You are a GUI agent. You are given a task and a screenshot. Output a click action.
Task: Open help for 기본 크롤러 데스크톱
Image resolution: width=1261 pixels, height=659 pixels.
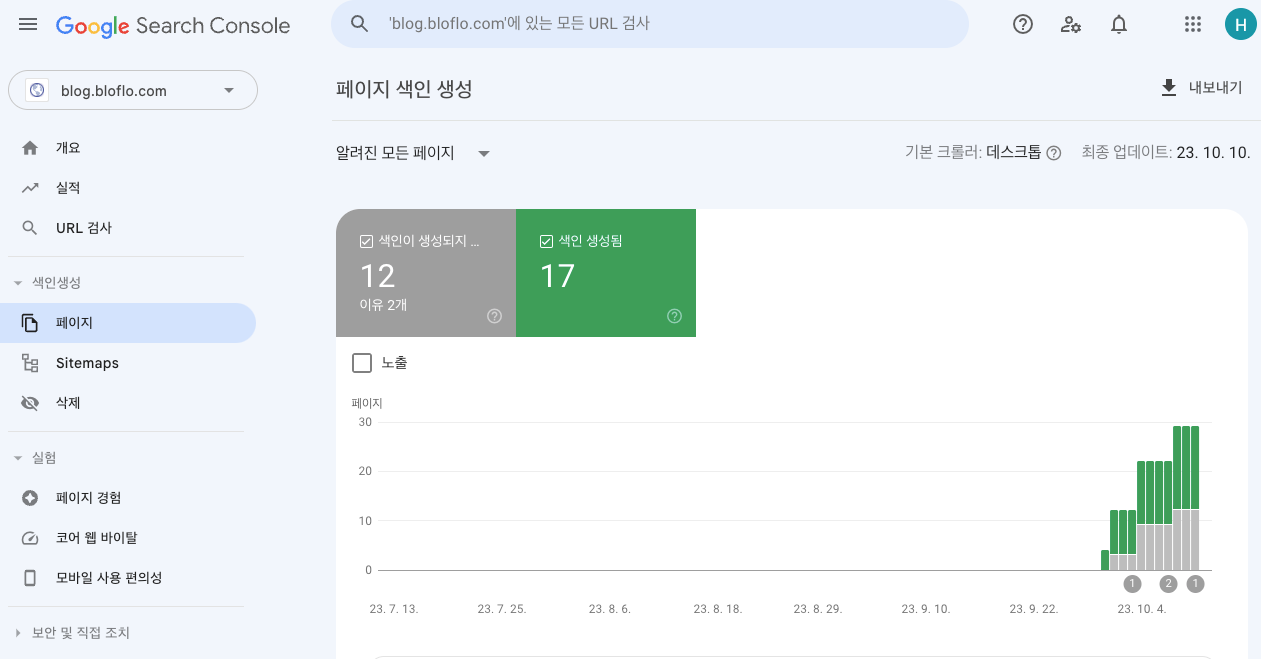tap(1053, 153)
